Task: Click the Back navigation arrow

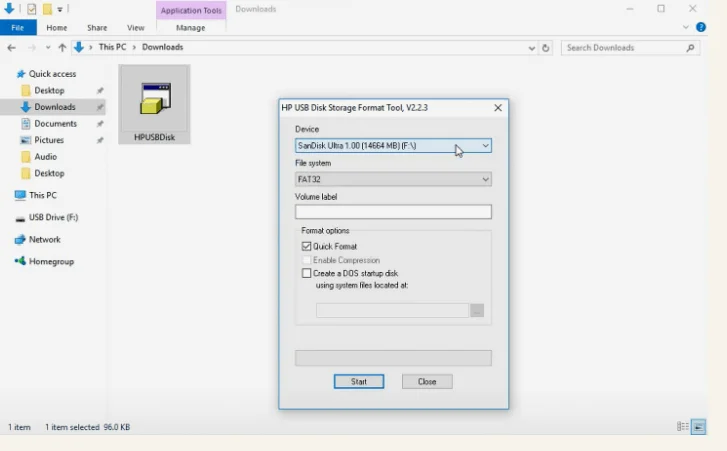Action: tap(12, 47)
